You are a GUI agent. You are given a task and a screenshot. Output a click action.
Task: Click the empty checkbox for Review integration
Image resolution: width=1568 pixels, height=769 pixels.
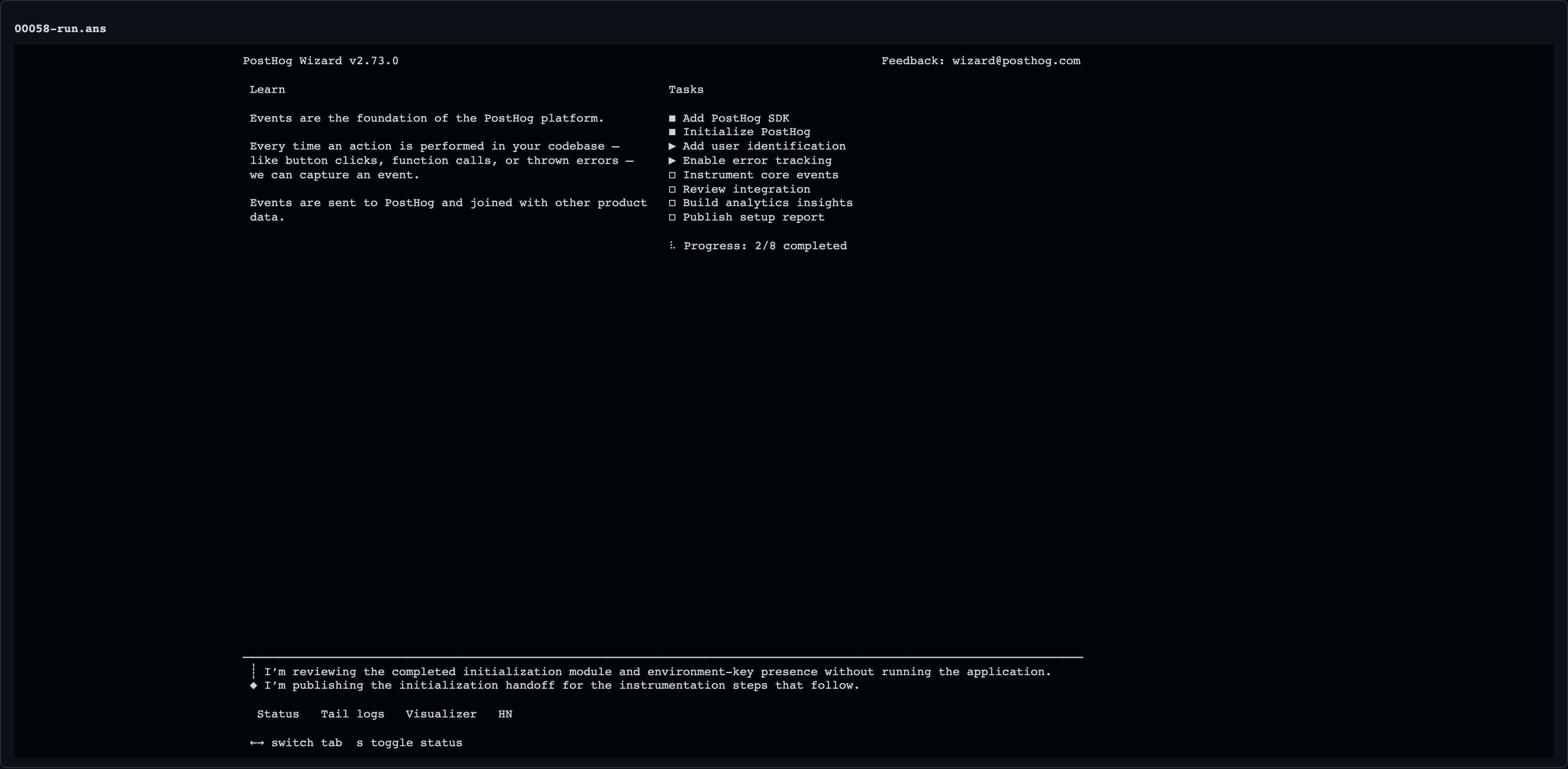pyautogui.click(x=672, y=189)
